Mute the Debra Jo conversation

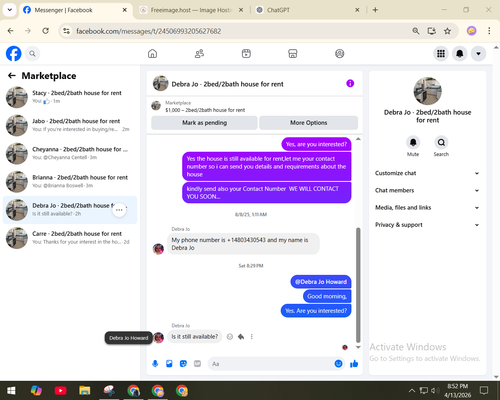click(x=413, y=143)
